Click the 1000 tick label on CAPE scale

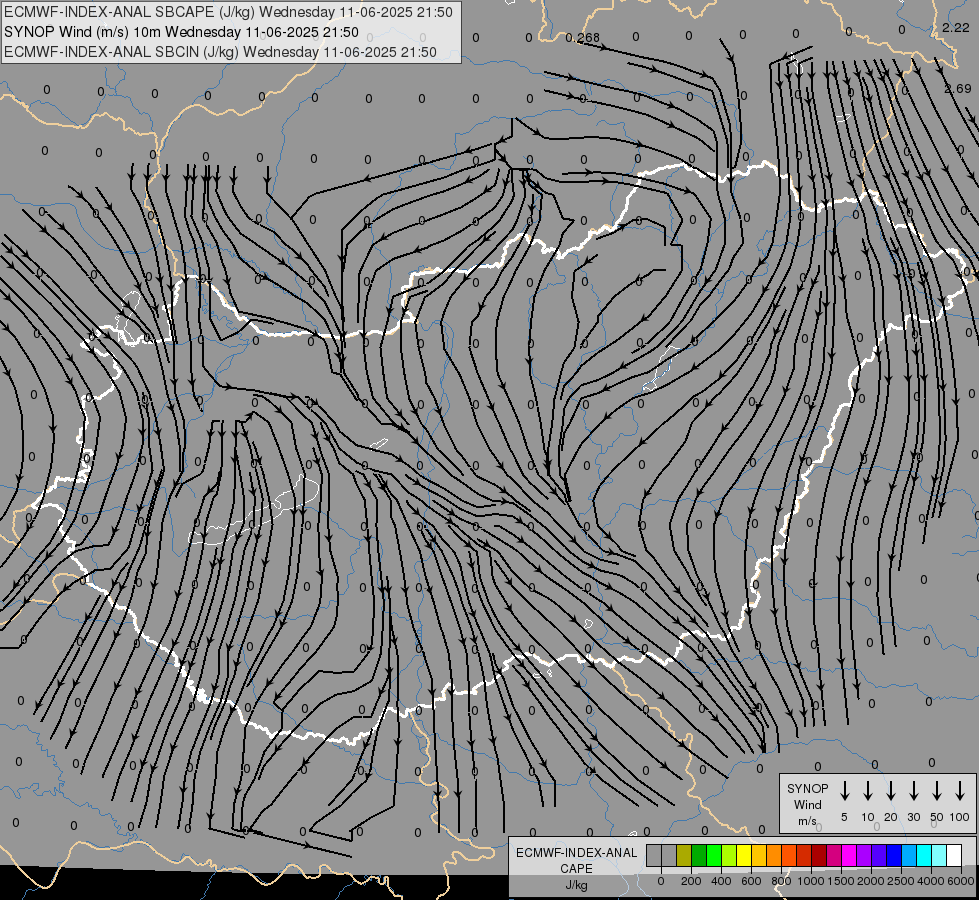coord(811,881)
